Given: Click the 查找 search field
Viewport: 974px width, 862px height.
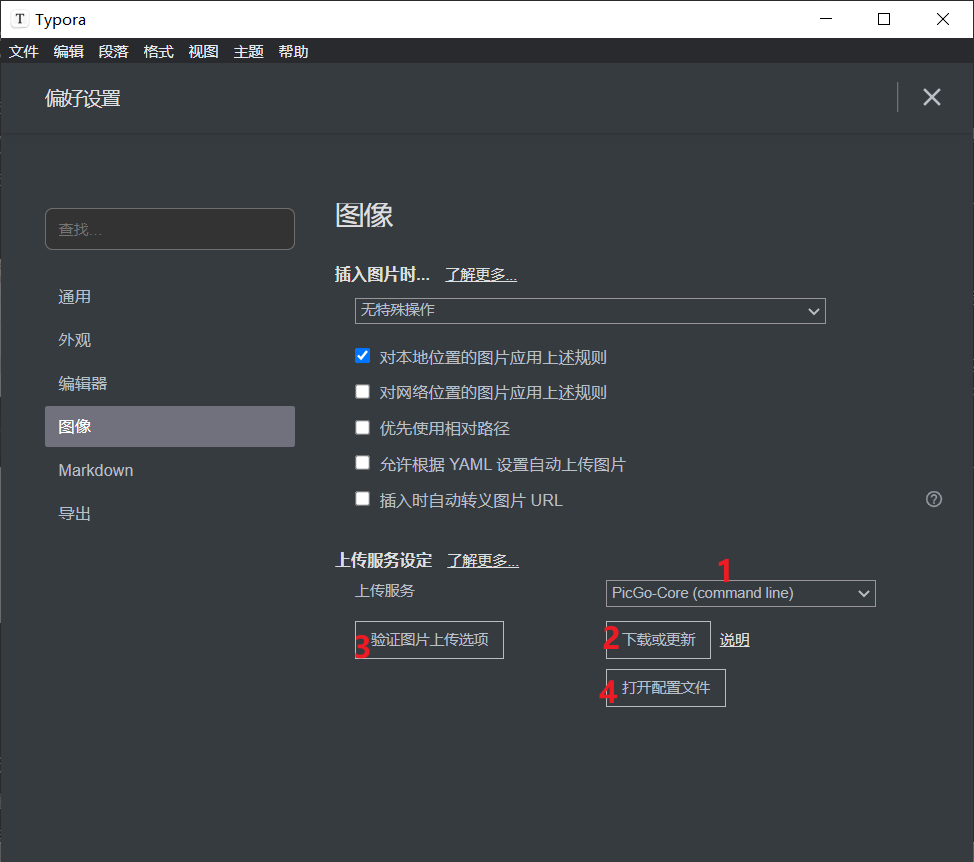Looking at the screenshot, I should [x=170, y=229].
